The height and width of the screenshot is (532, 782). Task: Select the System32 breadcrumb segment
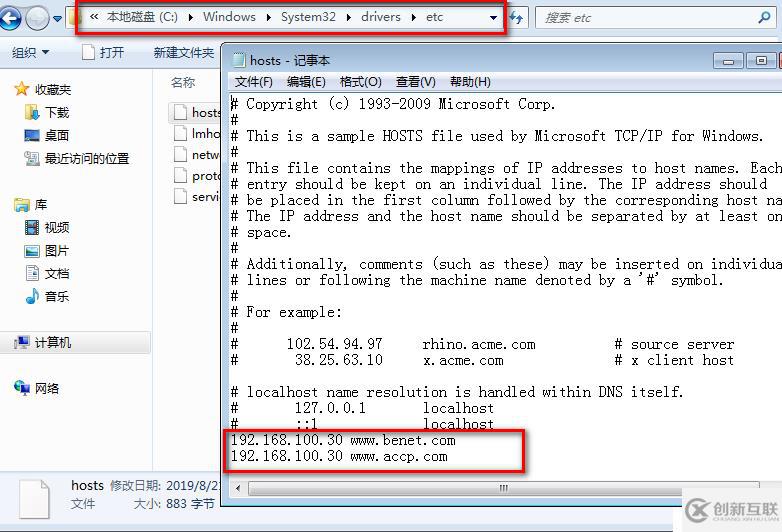(308, 17)
